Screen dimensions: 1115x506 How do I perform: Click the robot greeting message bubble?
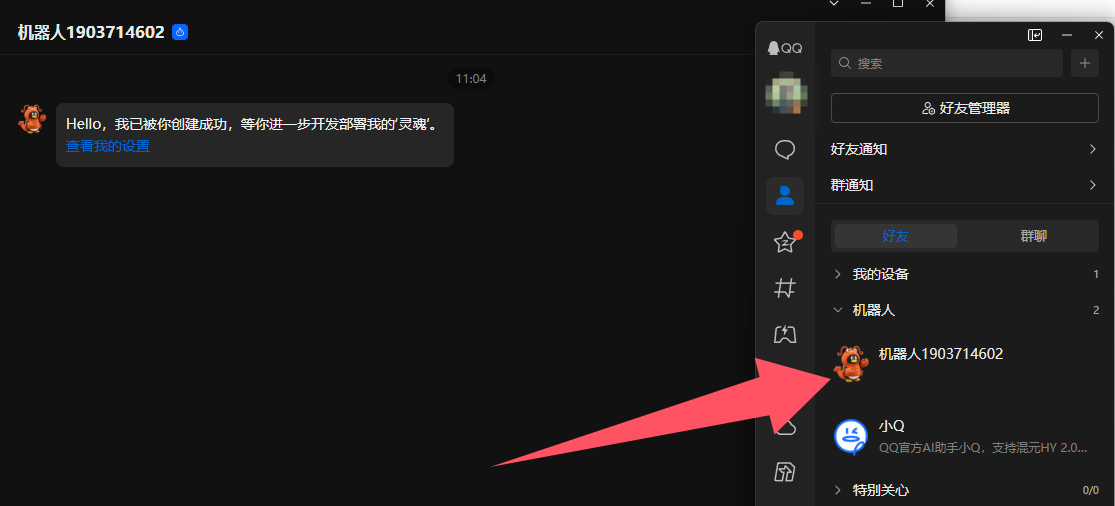(x=255, y=135)
